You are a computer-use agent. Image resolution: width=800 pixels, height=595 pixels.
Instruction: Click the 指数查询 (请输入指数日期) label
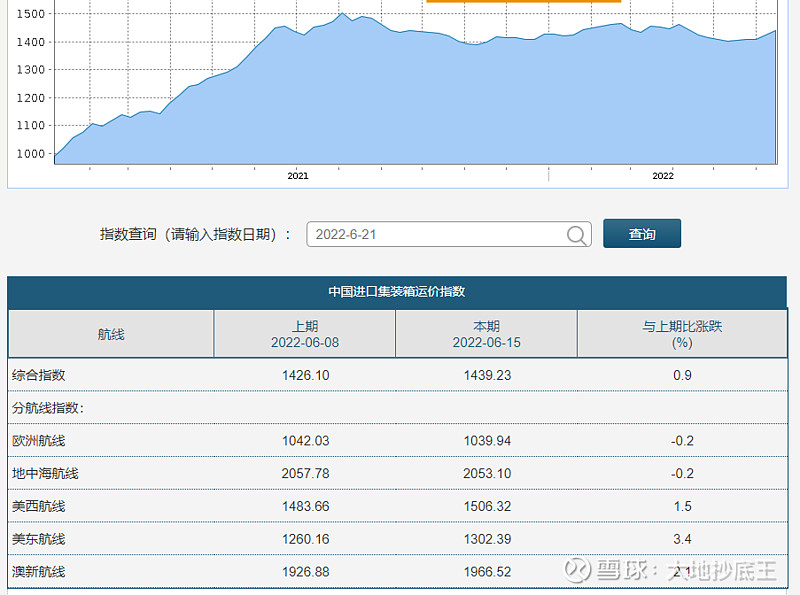tap(195, 234)
